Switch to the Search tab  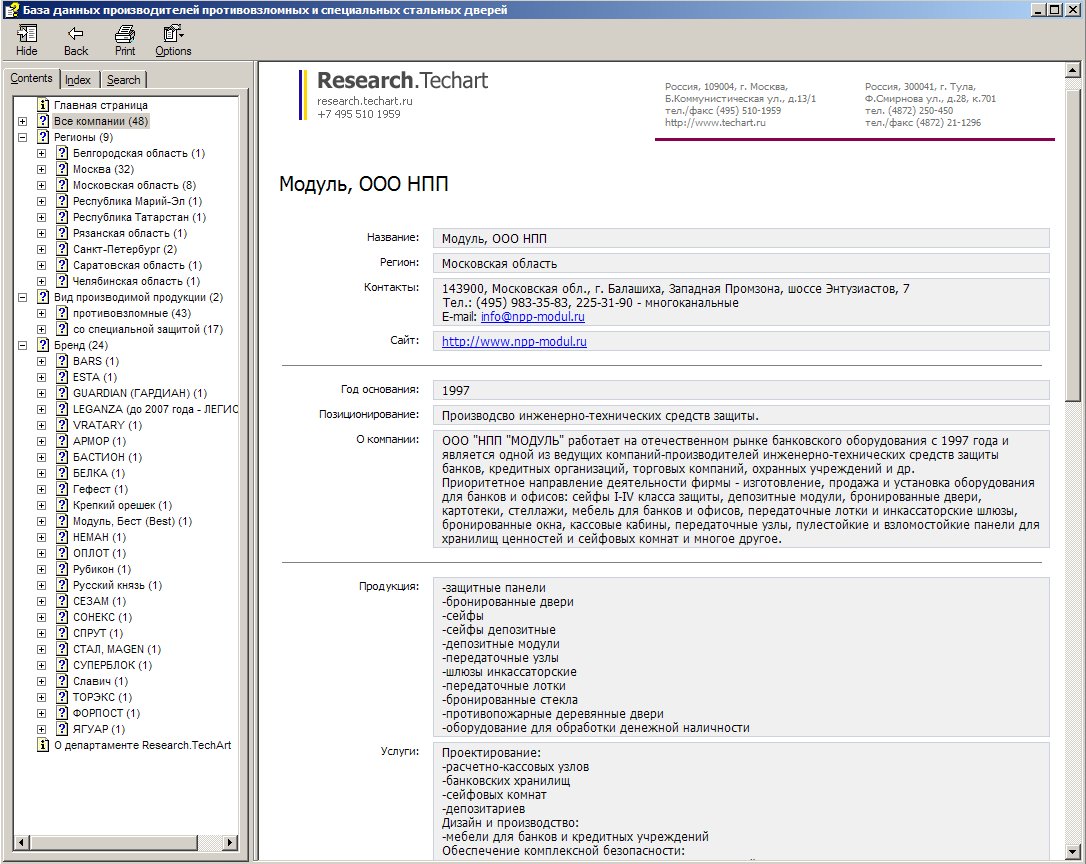point(123,80)
